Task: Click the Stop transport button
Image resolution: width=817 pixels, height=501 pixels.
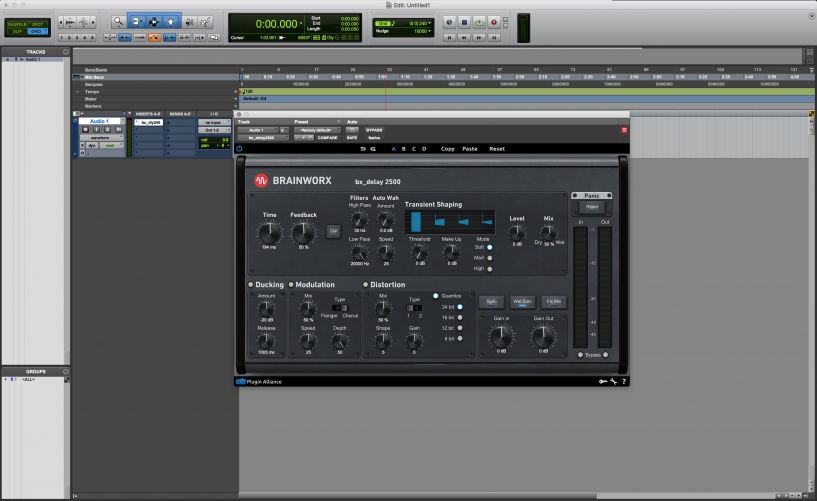Action: [x=464, y=22]
